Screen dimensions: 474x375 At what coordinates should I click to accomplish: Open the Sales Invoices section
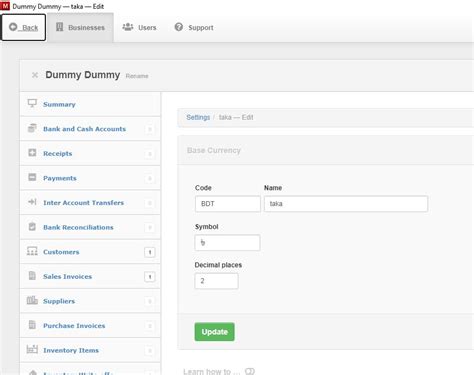90,276
